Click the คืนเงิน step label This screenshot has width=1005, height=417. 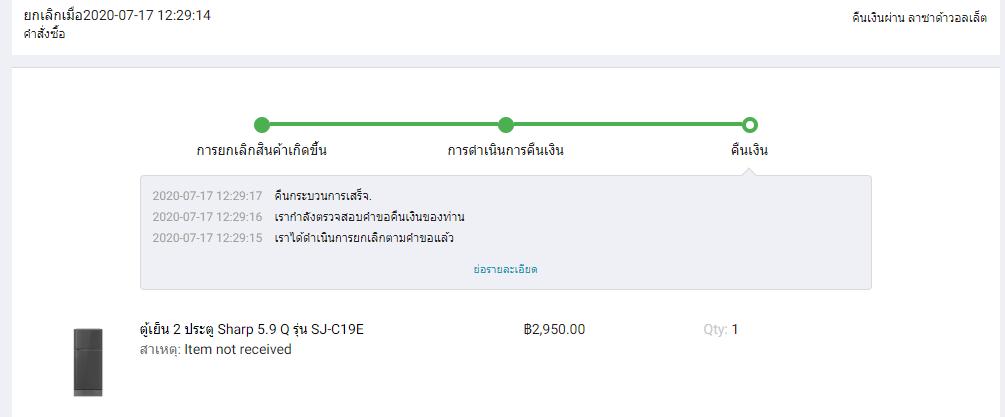pyautogui.click(x=750, y=151)
